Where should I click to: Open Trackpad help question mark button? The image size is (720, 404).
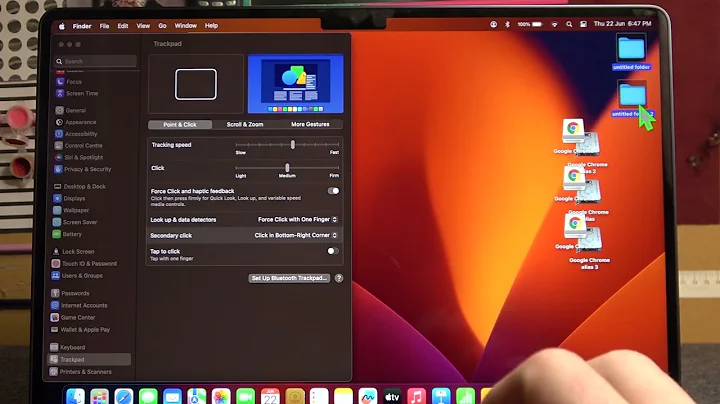tap(339, 278)
